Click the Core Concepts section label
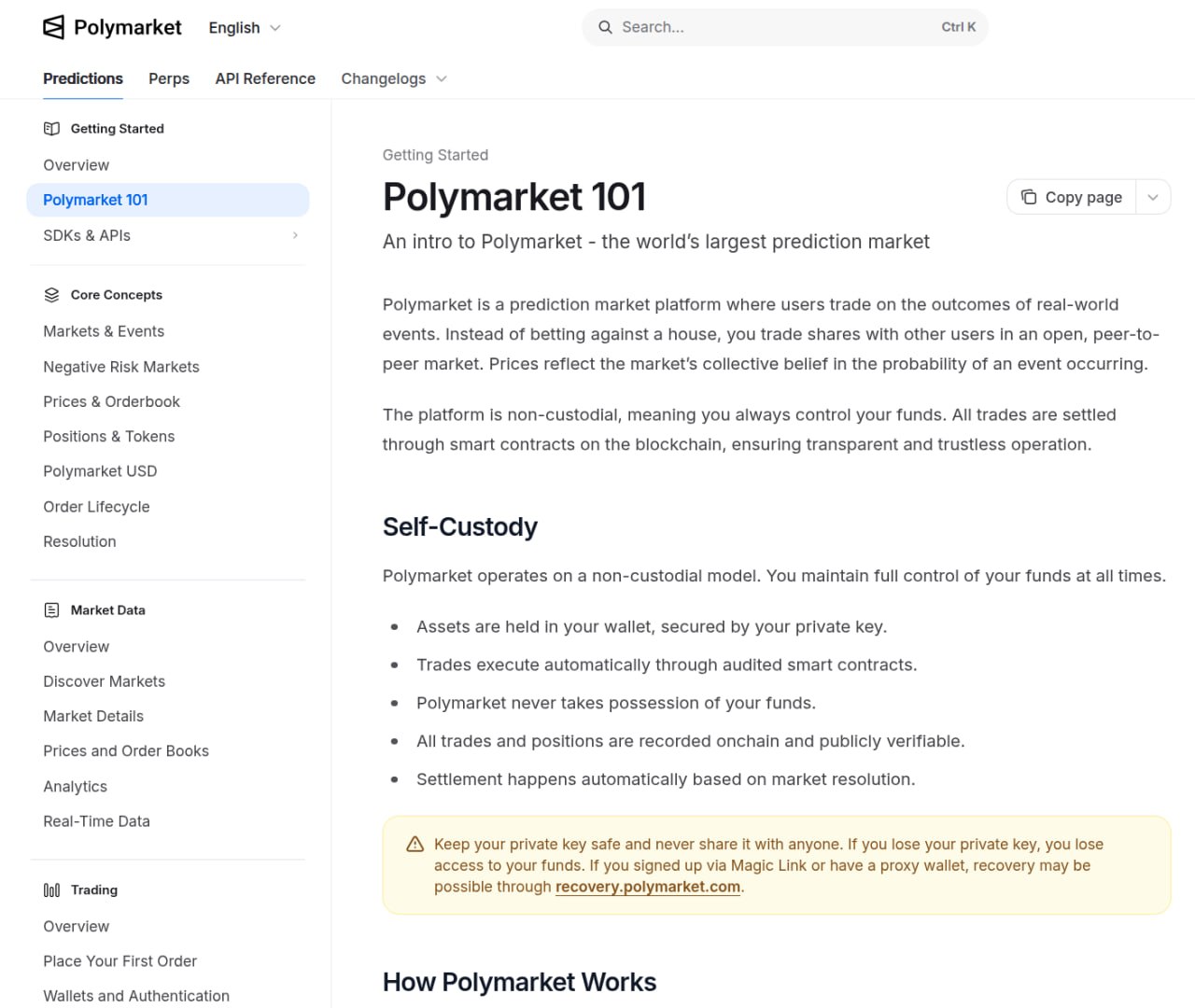1195x1008 pixels. [x=117, y=295]
